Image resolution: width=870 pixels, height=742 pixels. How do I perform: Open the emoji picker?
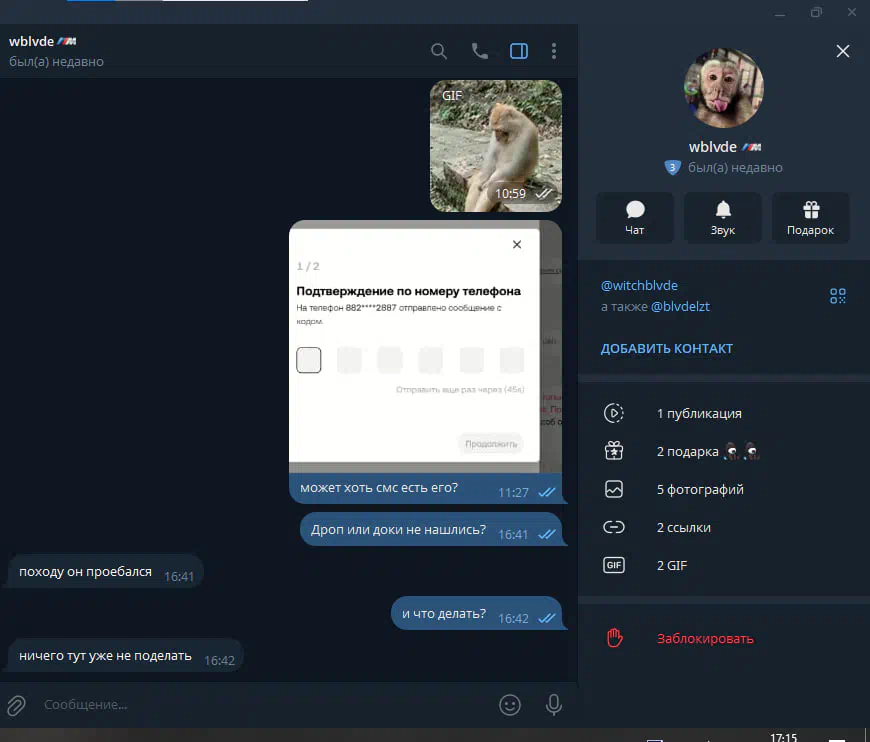tap(509, 705)
